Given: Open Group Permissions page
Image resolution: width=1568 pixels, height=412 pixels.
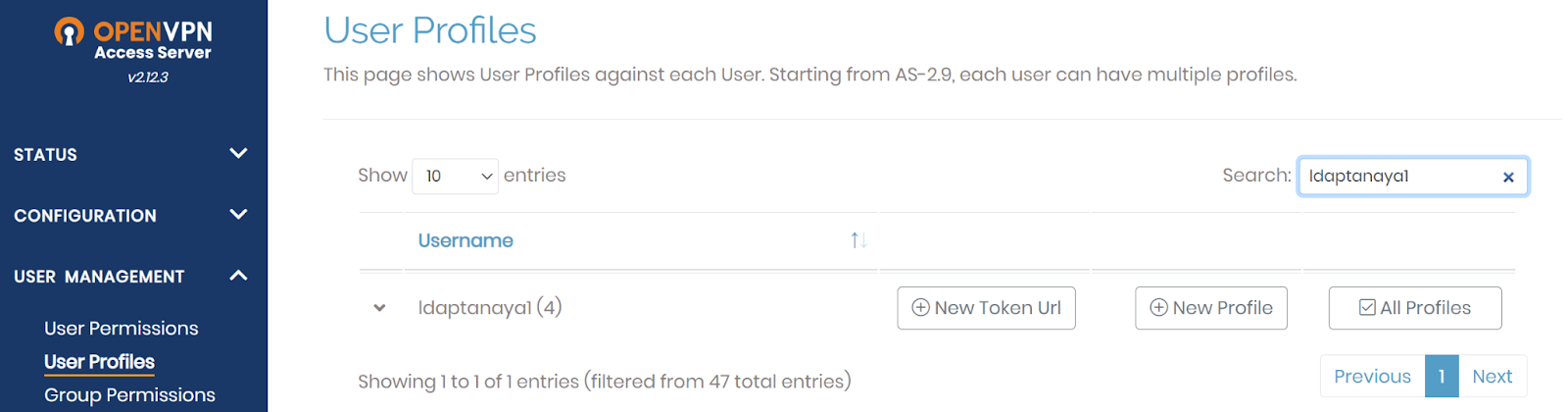Looking at the screenshot, I should tap(129, 395).
